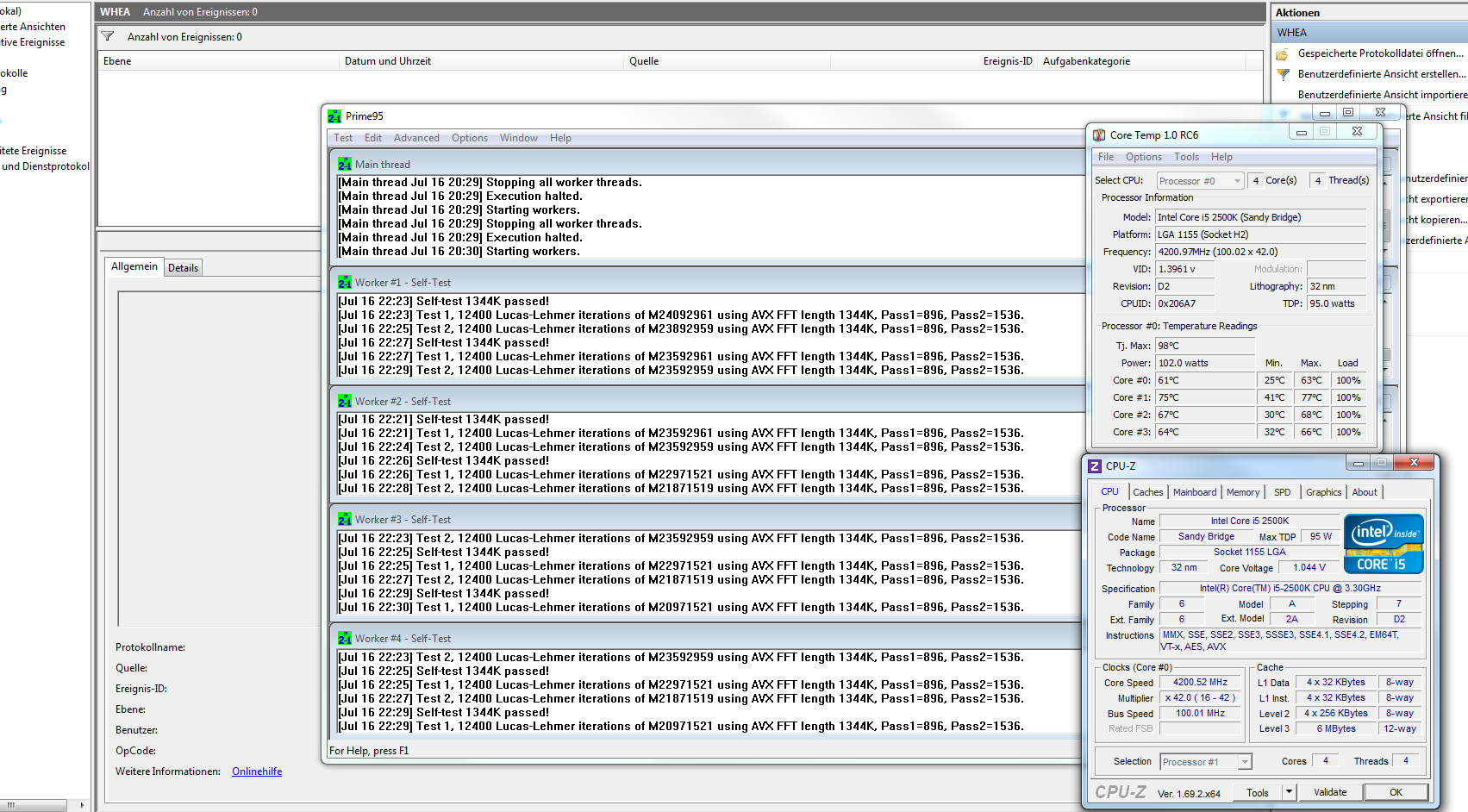Click the Tj. Max value 98°C
Screen dimensions: 1468x812
click(1206, 346)
